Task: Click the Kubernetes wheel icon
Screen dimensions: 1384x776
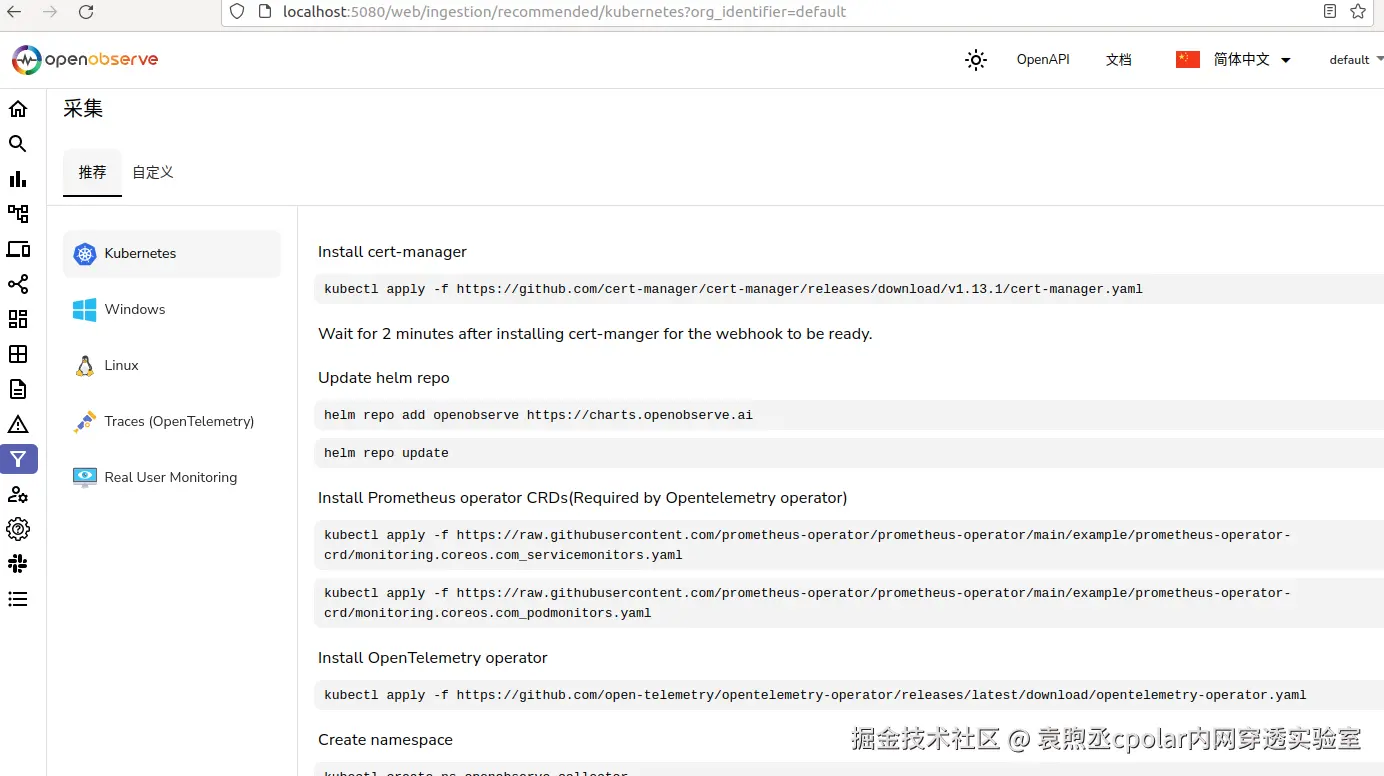Action: tap(85, 254)
